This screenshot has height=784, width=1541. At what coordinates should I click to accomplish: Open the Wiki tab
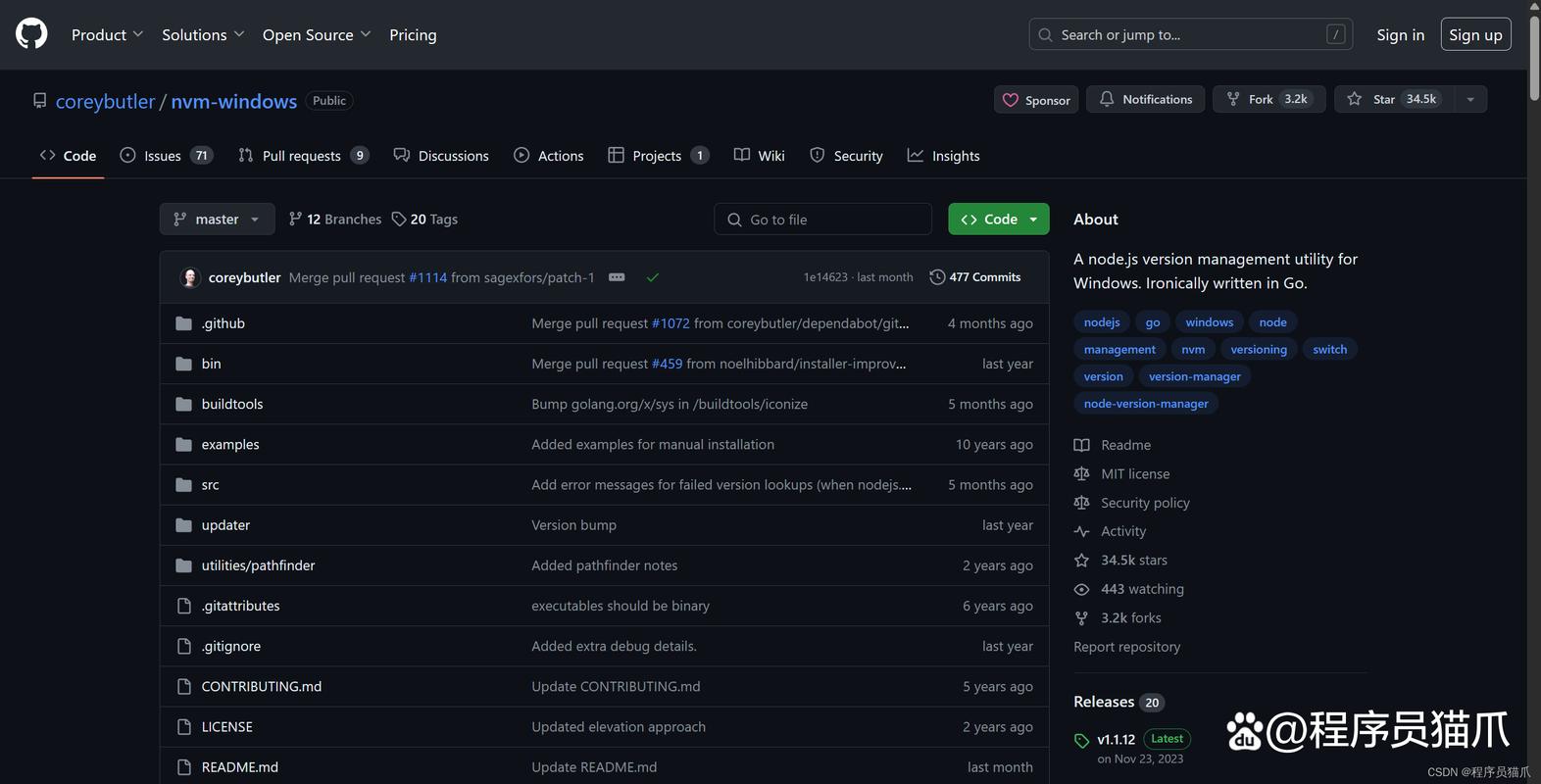[760, 156]
